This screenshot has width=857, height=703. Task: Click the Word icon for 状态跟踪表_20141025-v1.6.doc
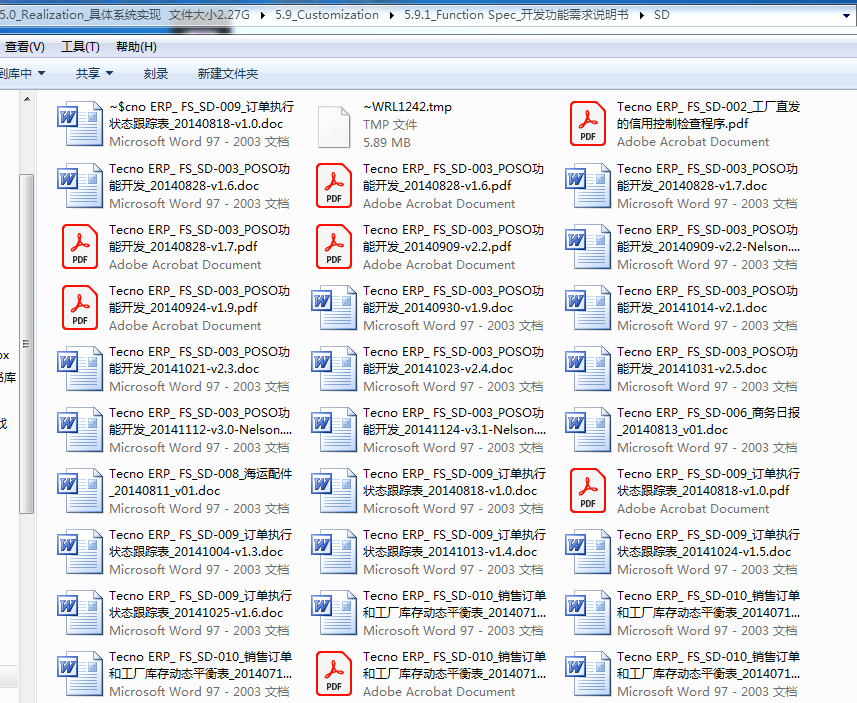(80, 613)
